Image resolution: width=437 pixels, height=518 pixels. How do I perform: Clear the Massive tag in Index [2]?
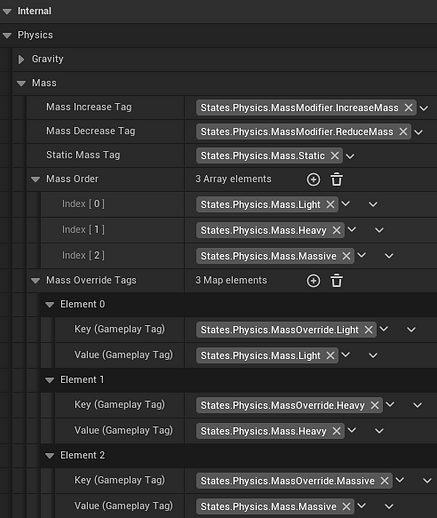(x=346, y=256)
